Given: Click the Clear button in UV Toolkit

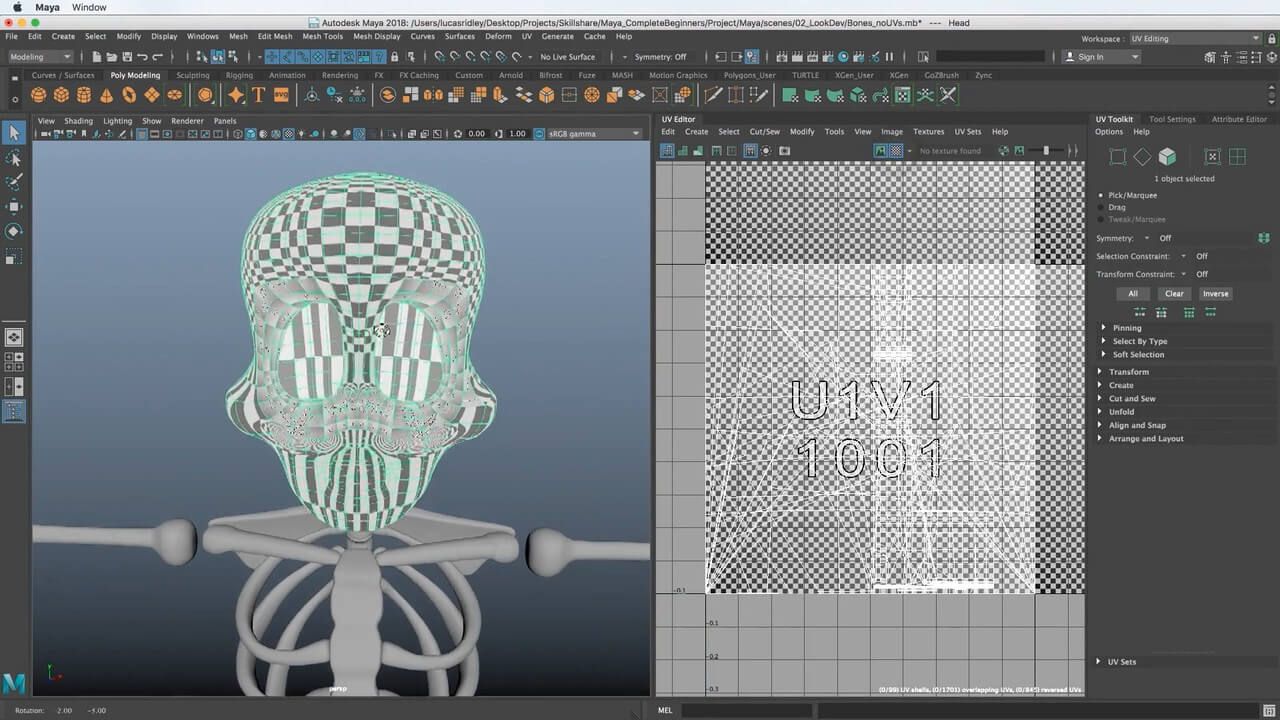Looking at the screenshot, I should (x=1174, y=294).
